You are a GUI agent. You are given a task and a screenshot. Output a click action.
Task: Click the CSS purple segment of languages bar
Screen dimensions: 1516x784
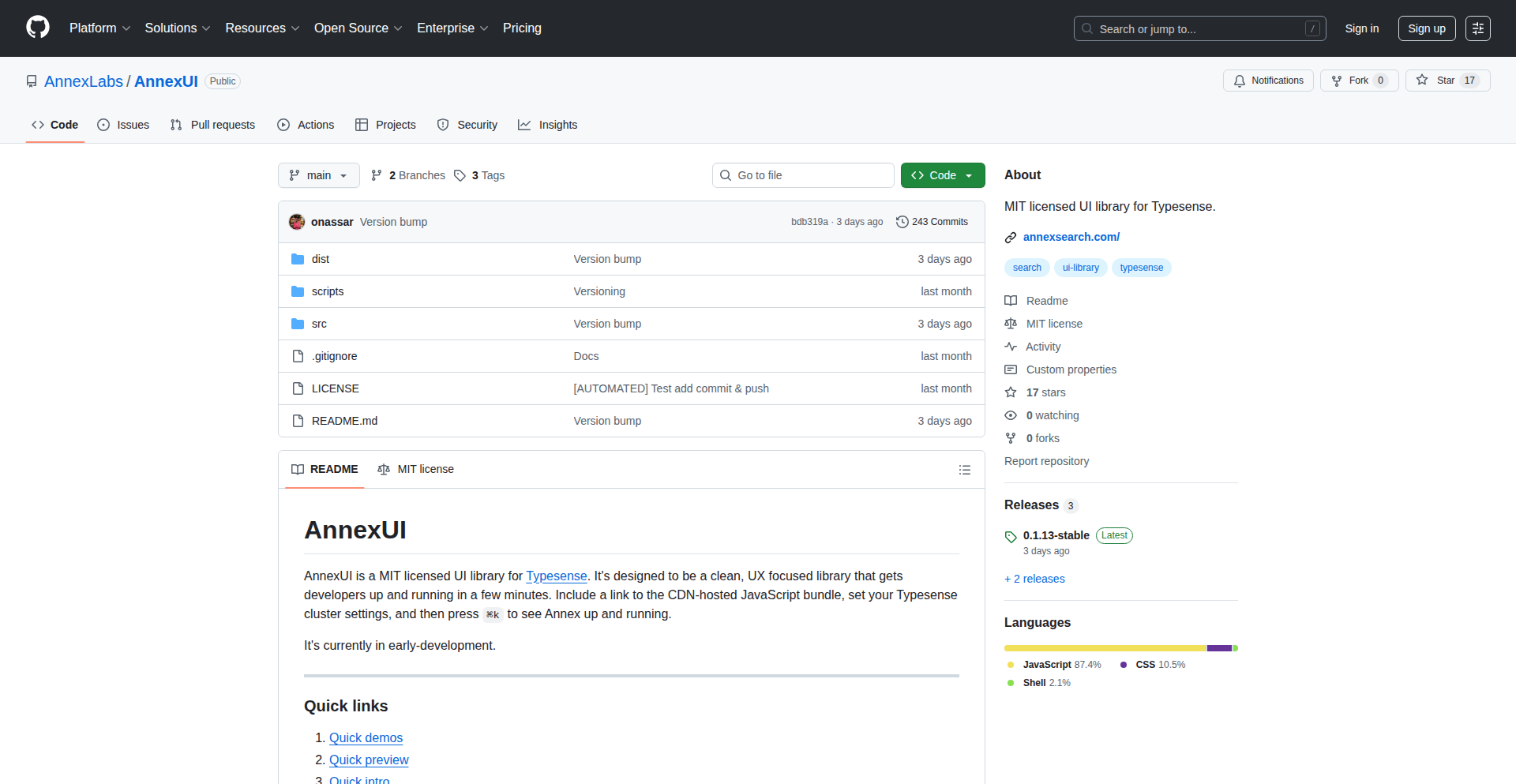1220,648
